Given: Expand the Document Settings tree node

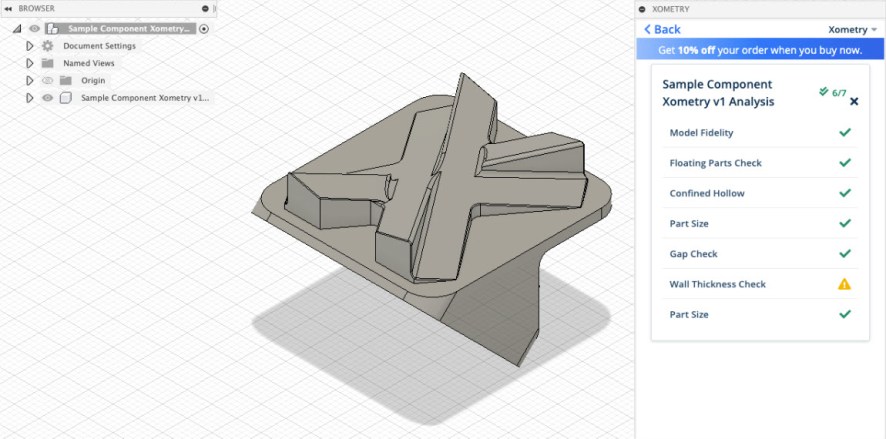Looking at the screenshot, I should point(30,46).
